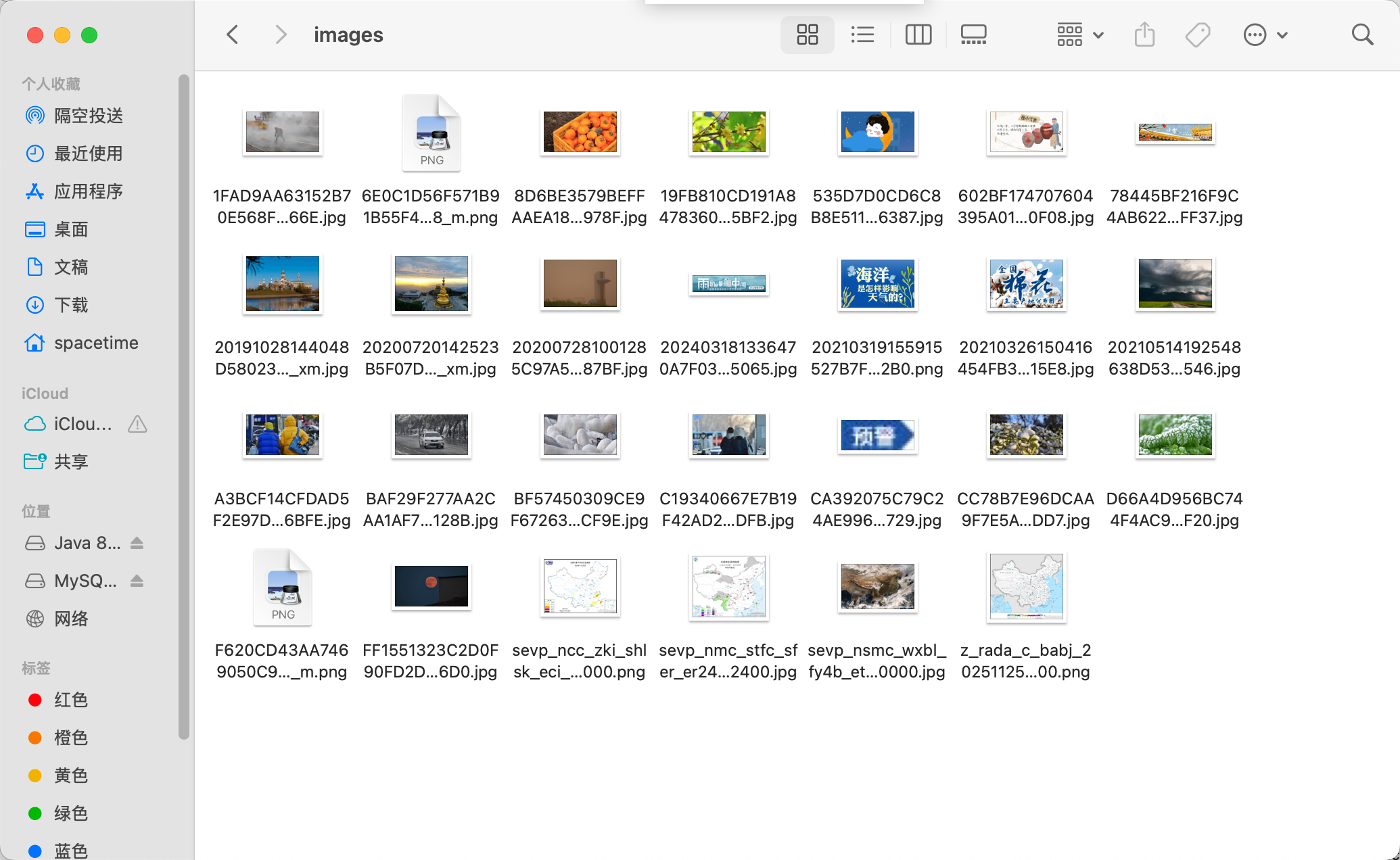Image resolution: width=1400 pixels, height=860 pixels.
Task: Click the Search magnifier icon
Action: (x=1362, y=34)
